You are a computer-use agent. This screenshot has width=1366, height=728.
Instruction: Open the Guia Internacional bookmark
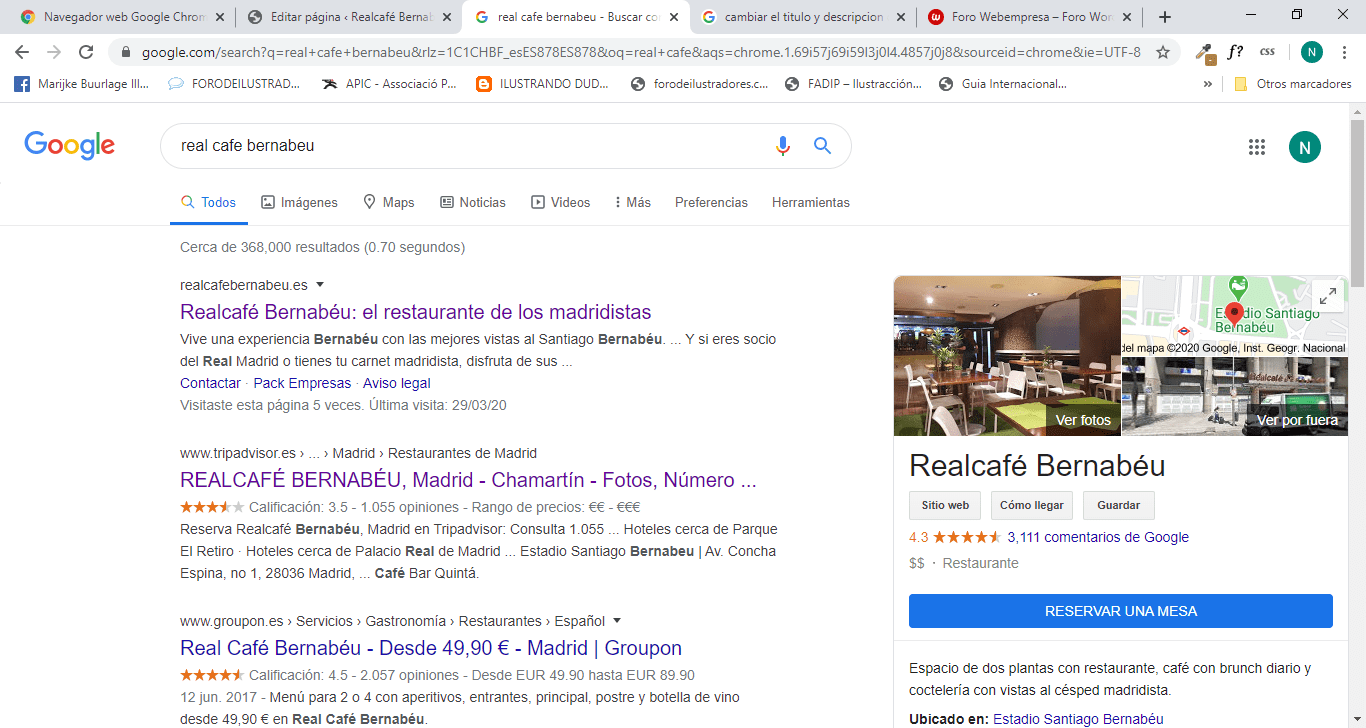(1003, 84)
